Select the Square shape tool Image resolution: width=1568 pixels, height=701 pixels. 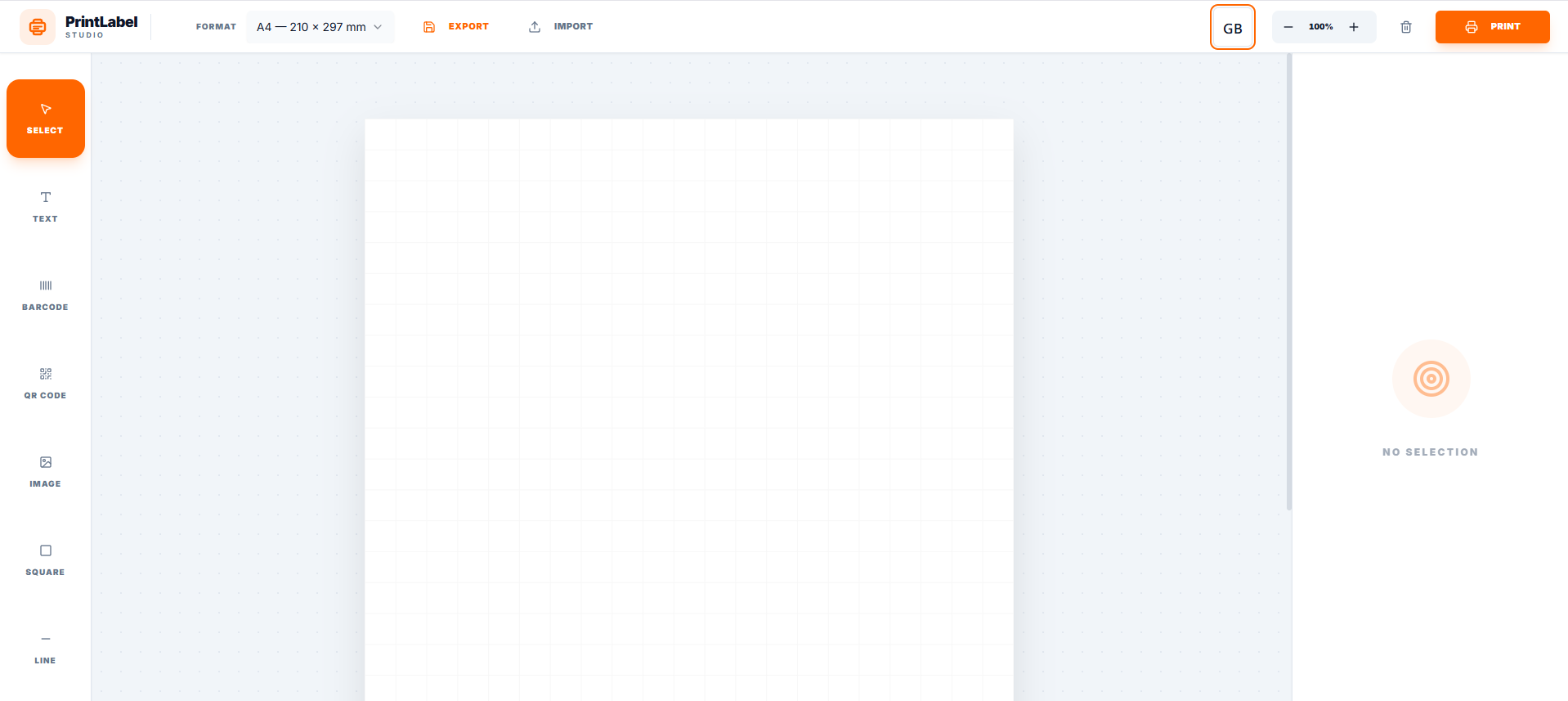click(46, 560)
